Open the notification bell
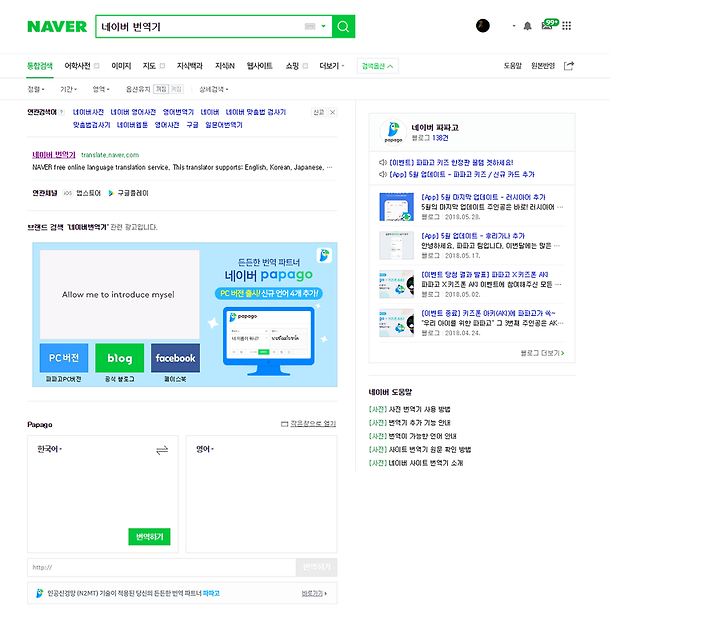 click(527, 26)
